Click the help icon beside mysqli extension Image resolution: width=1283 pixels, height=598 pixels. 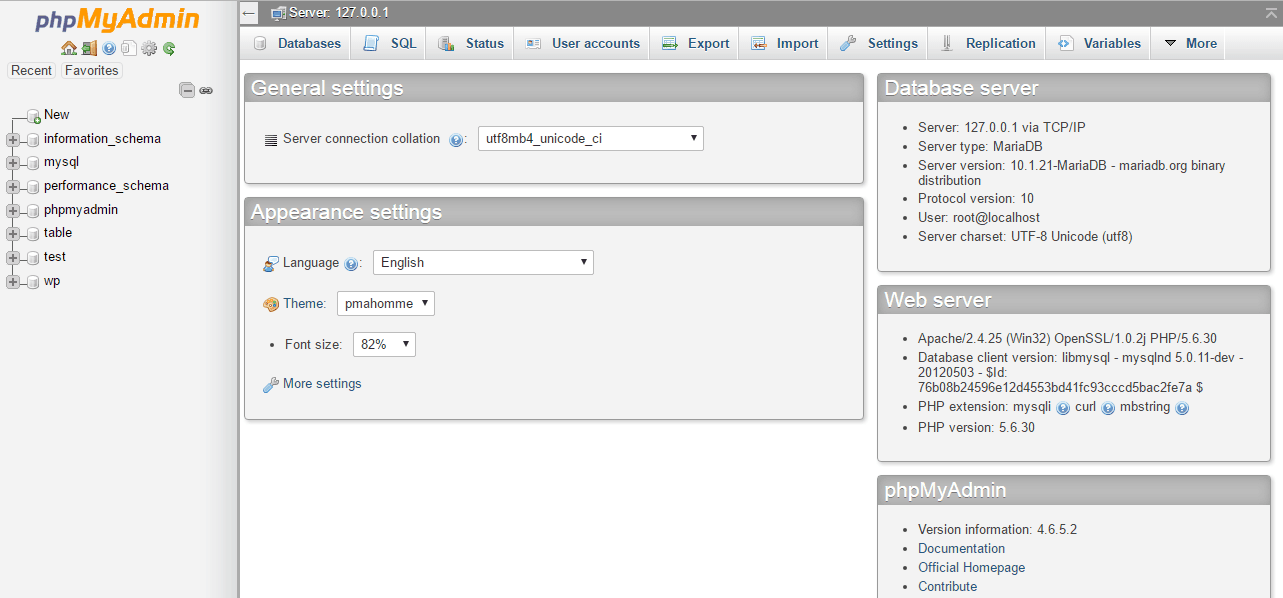point(1063,408)
